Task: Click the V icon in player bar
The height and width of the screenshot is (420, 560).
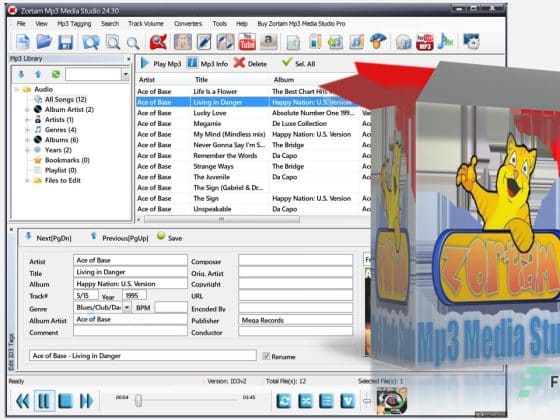Action: [348, 401]
